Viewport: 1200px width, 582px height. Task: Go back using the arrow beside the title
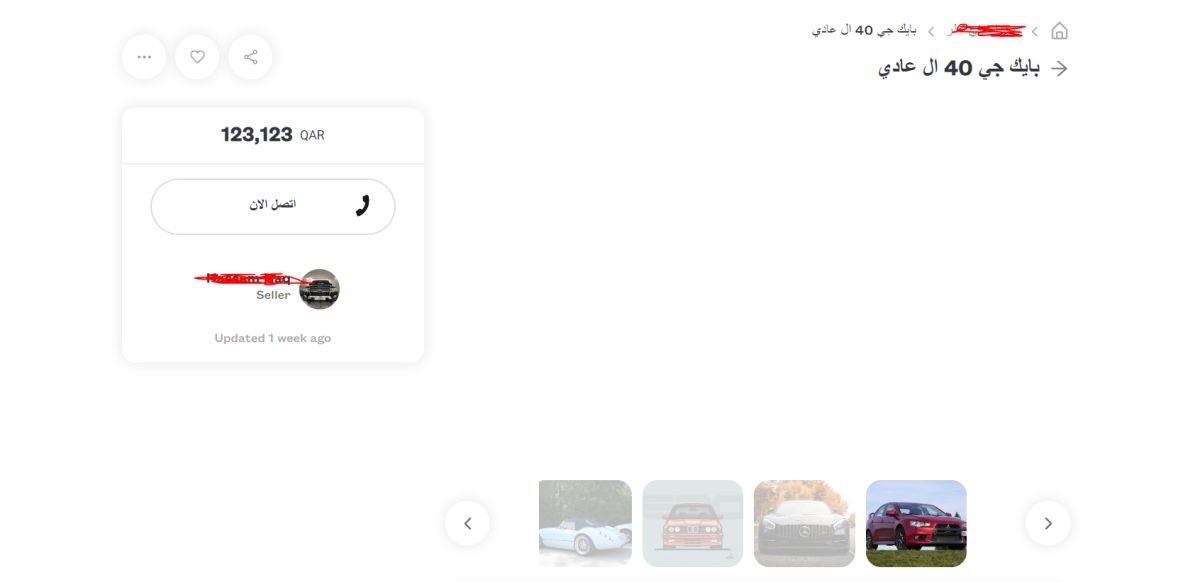[x=1060, y=68]
